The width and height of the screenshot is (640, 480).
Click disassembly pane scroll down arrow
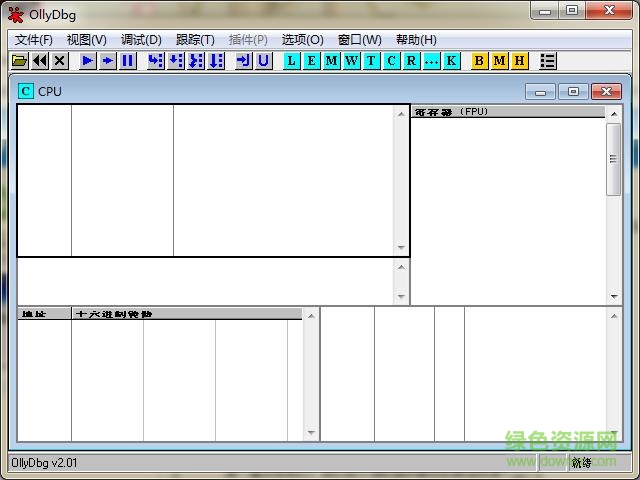pos(402,248)
